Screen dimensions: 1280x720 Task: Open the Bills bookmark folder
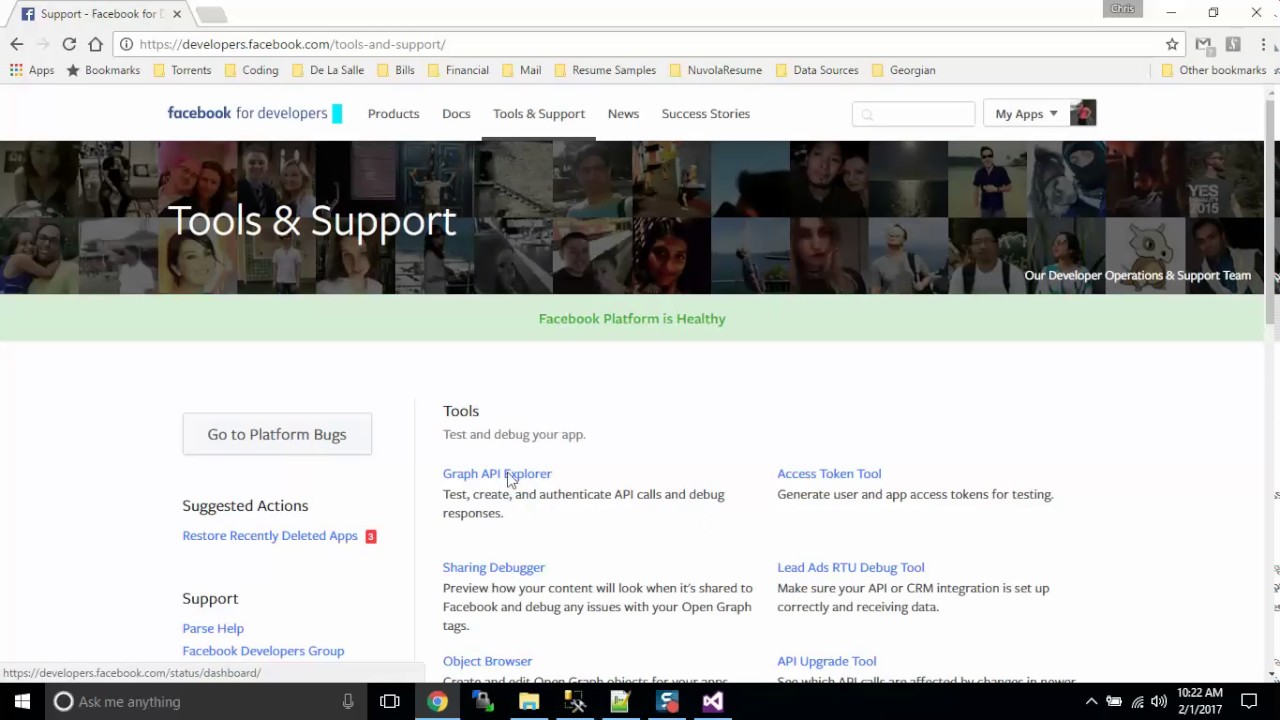396,70
